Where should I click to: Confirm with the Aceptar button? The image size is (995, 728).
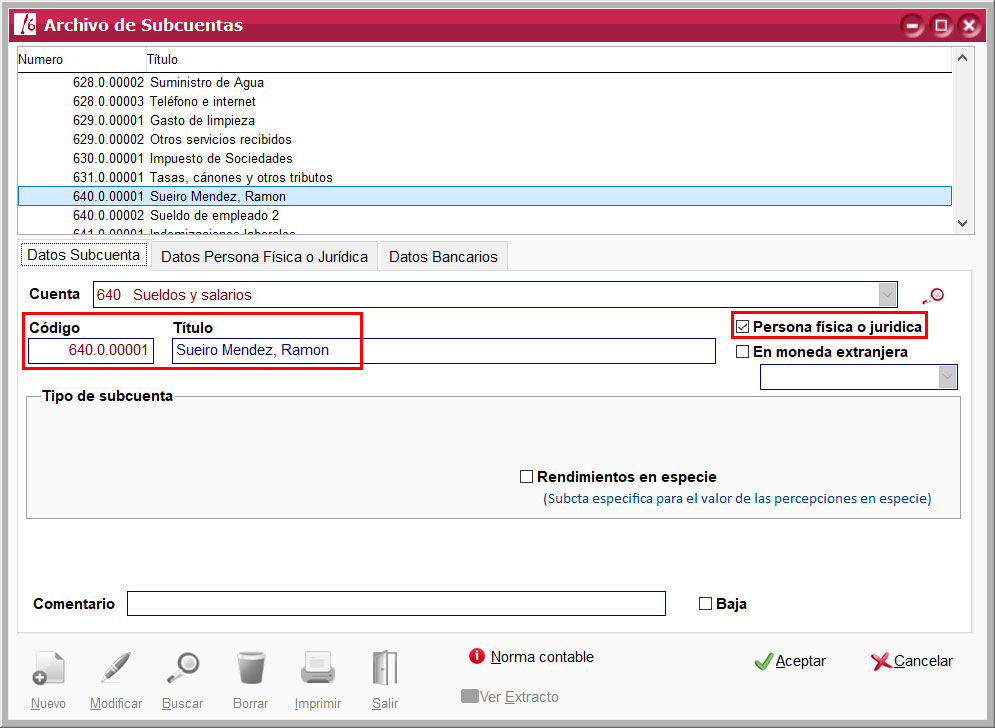tap(790, 661)
